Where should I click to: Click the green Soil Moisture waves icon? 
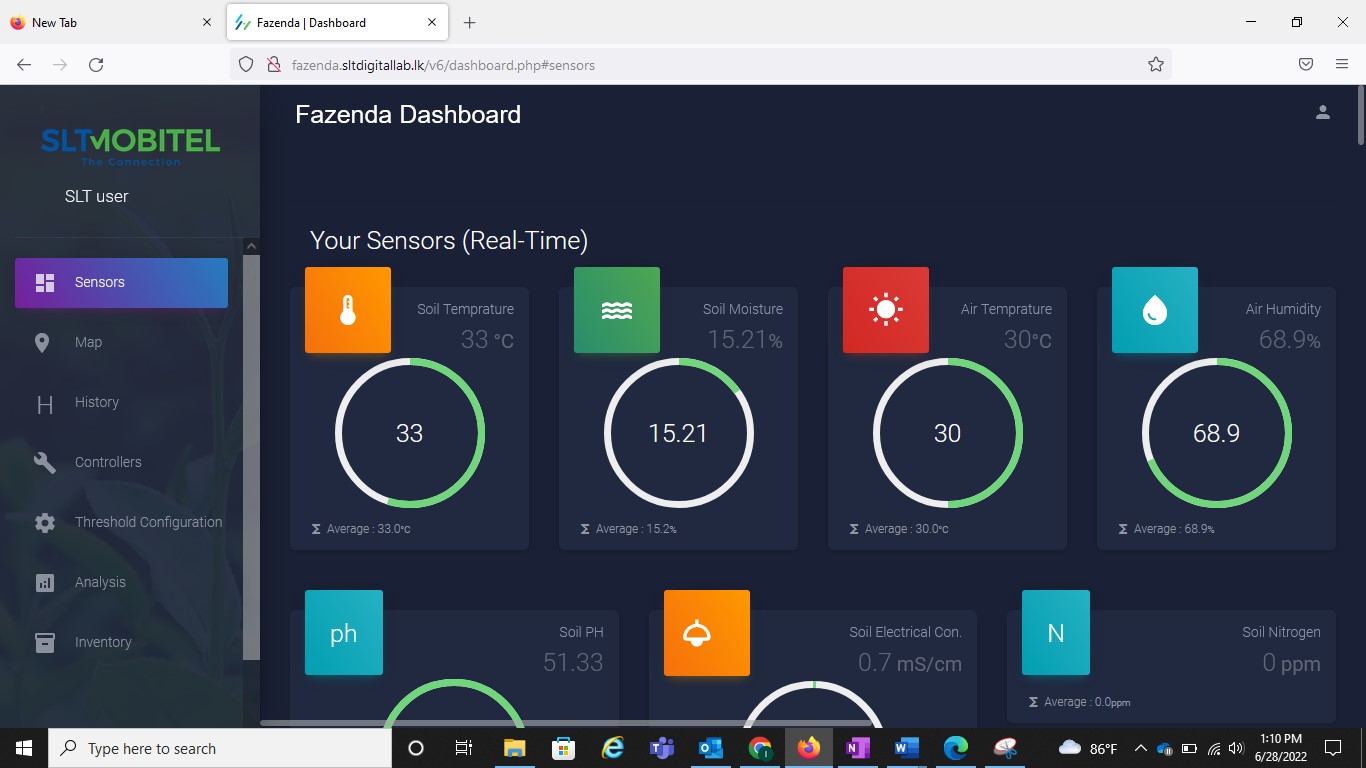(x=616, y=310)
